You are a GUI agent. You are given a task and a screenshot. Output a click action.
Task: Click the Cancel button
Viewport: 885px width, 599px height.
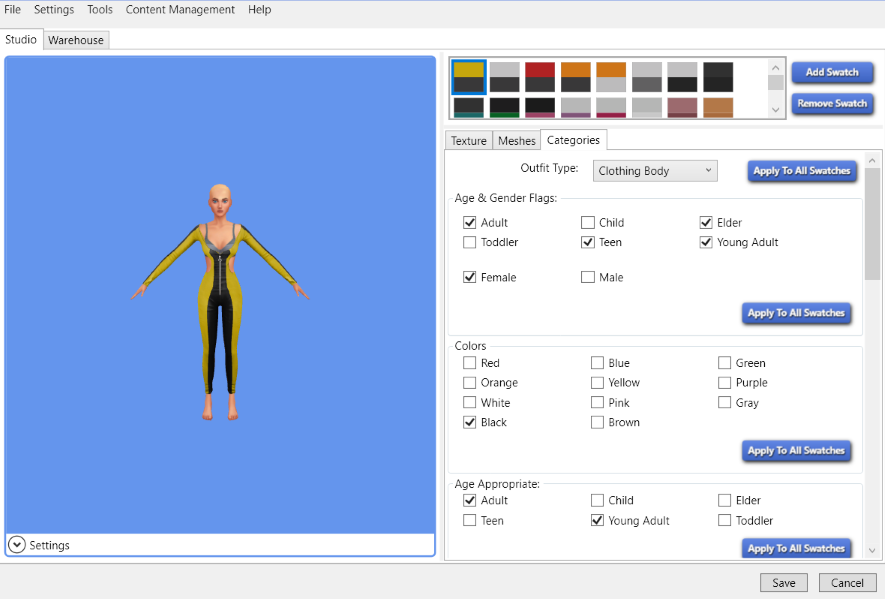pyautogui.click(x=847, y=583)
